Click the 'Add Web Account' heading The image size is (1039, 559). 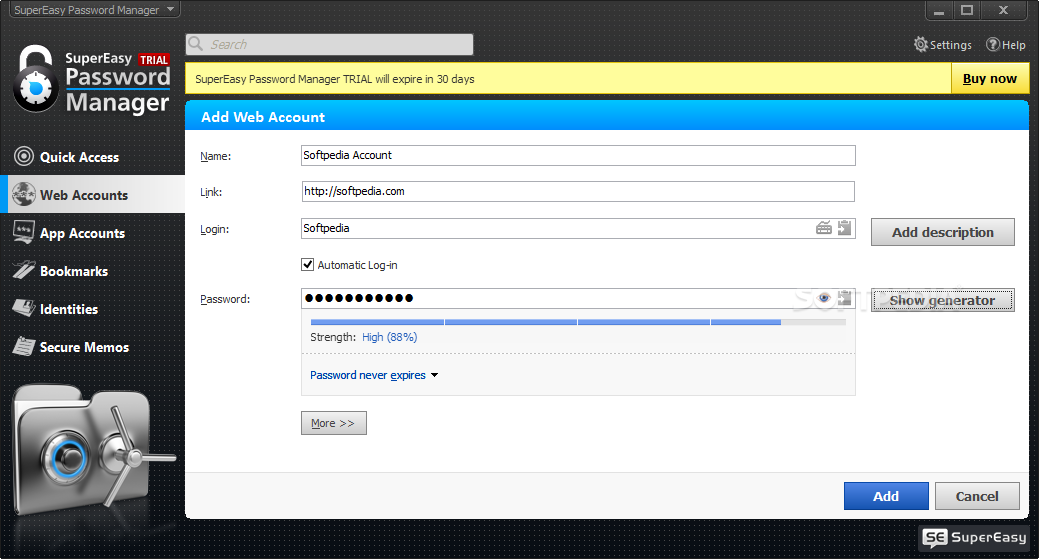pos(263,117)
